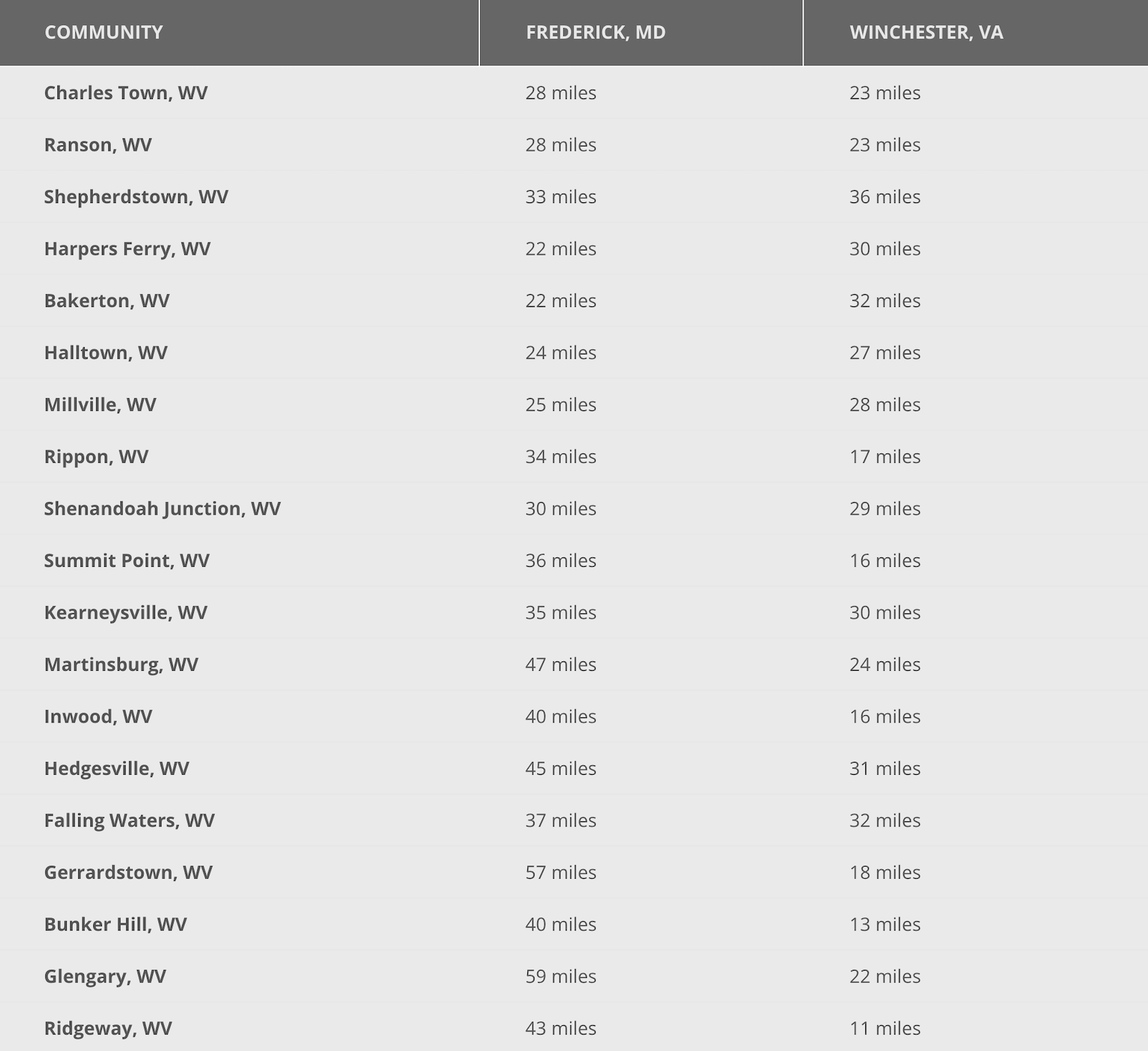Image resolution: width=1148 pixels, height=1051 pixels.
Task: Select Shepherdstown, WV in the community column
Action: 136,197
